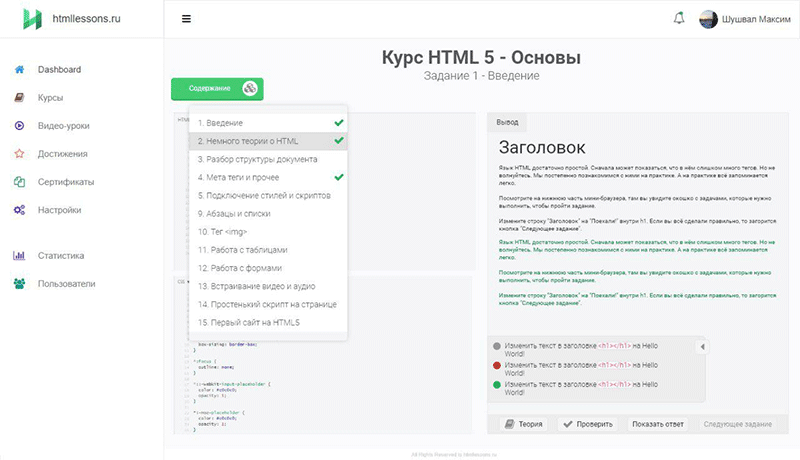Open Курсы in sidebar

click(x=51, y=97)
